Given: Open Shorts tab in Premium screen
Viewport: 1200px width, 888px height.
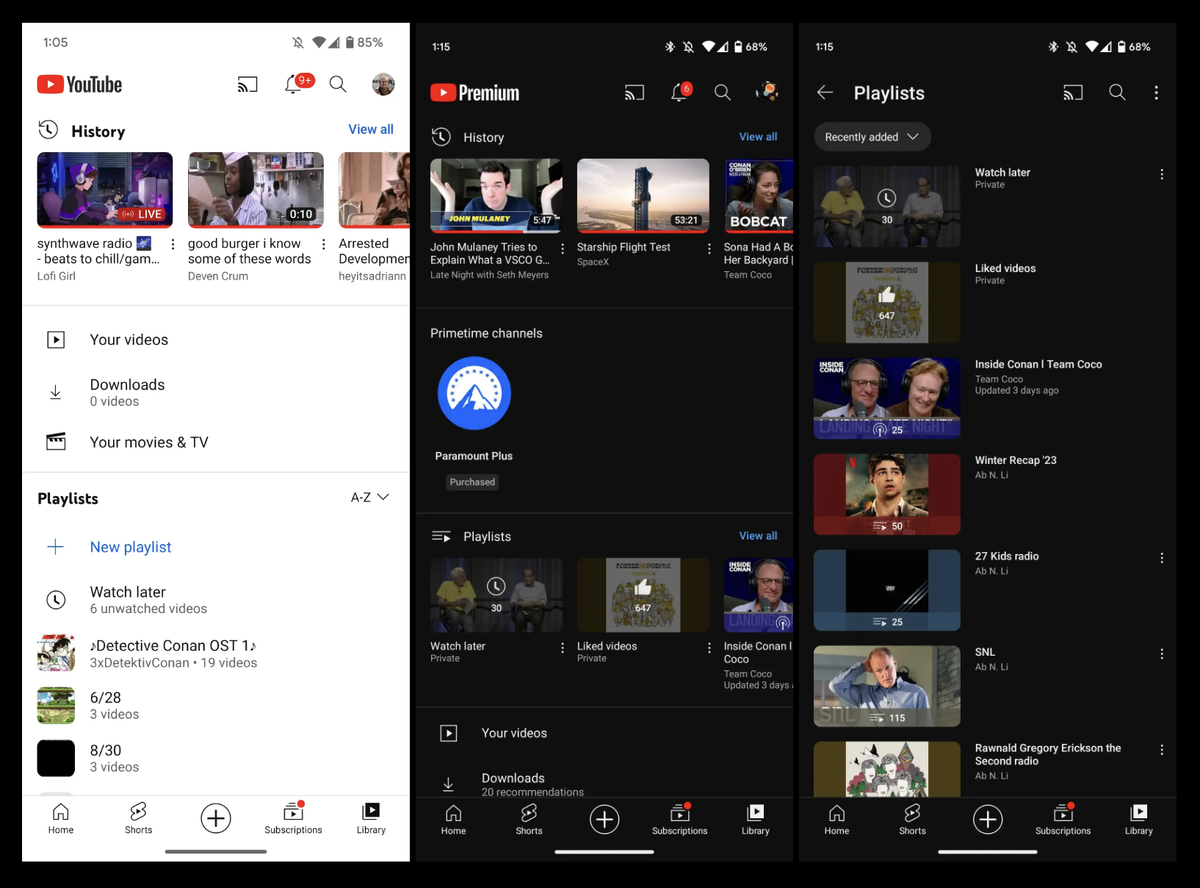Looking at the screenshot, I should click(x=529, y=819).
